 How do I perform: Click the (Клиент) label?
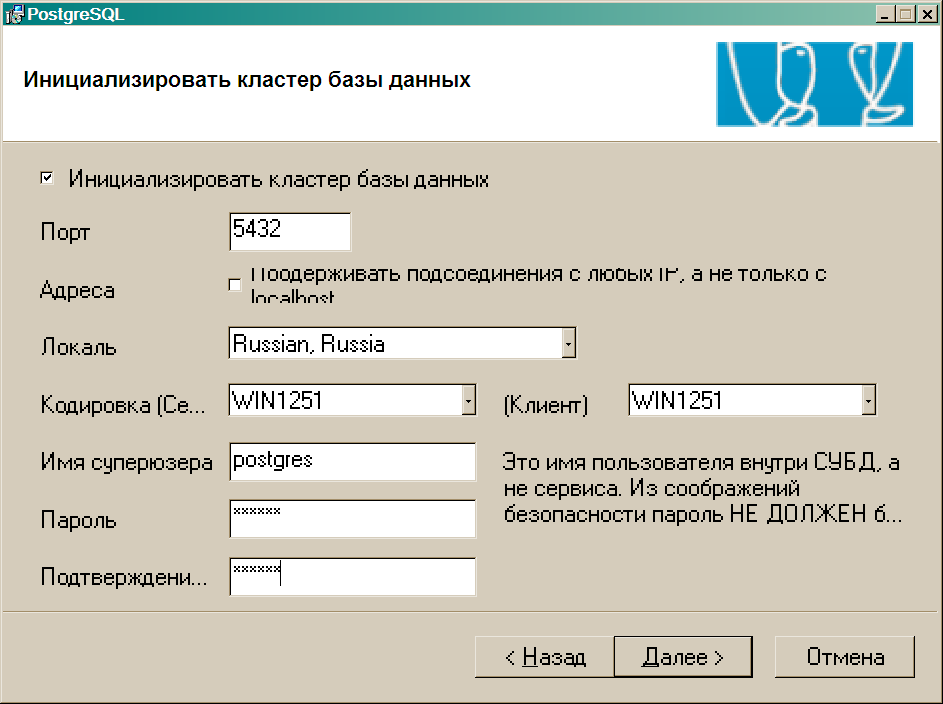coord(545,405)
